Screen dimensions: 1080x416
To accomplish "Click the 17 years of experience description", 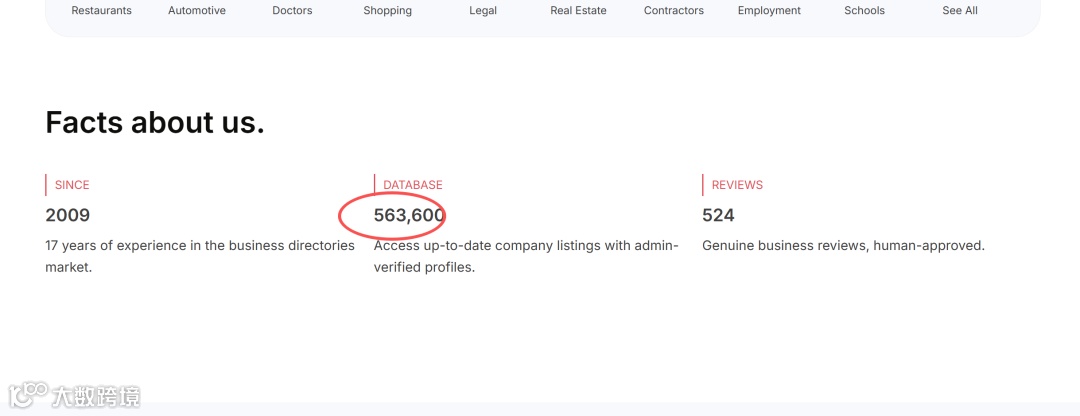I will tap(200, 246).
